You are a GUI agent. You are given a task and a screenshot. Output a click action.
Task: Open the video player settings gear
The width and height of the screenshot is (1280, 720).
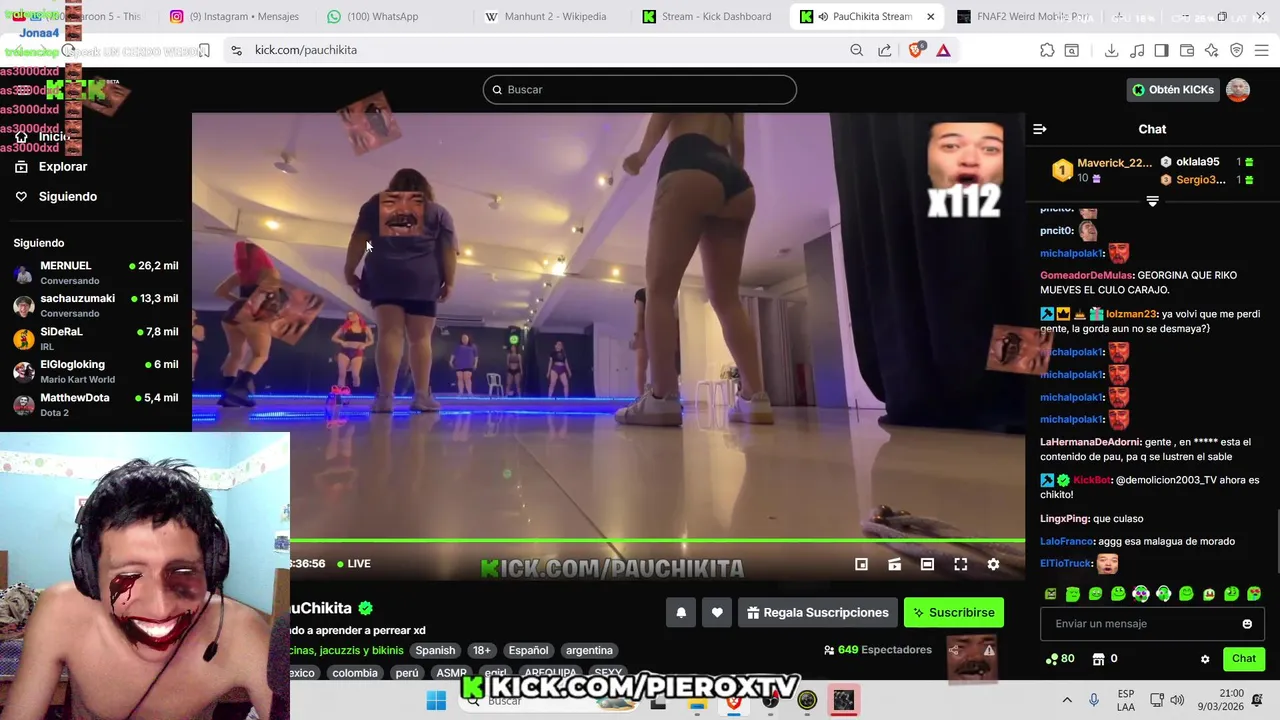click(993, 564)
